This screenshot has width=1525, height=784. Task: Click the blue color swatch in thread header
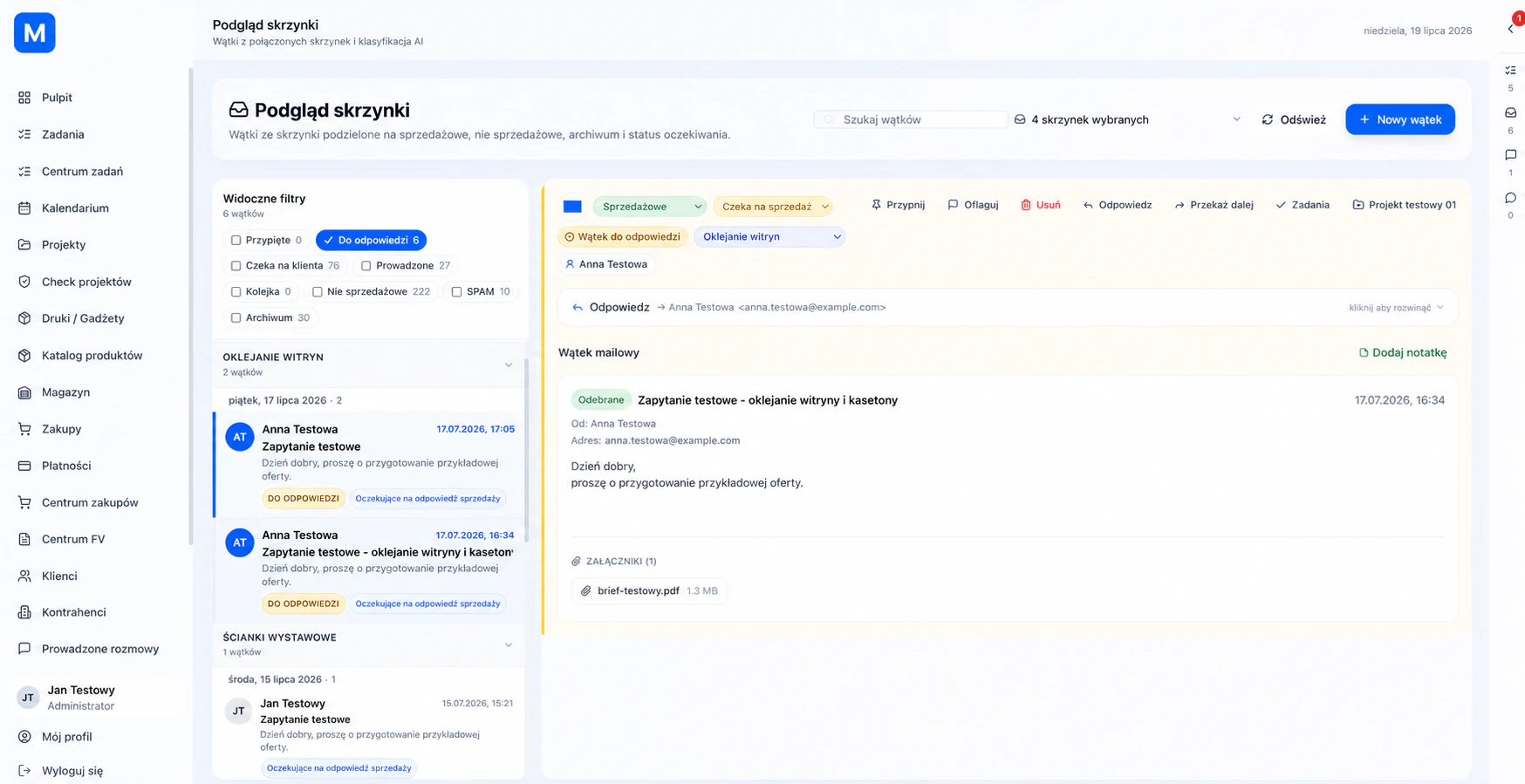(x=572, y=207)
